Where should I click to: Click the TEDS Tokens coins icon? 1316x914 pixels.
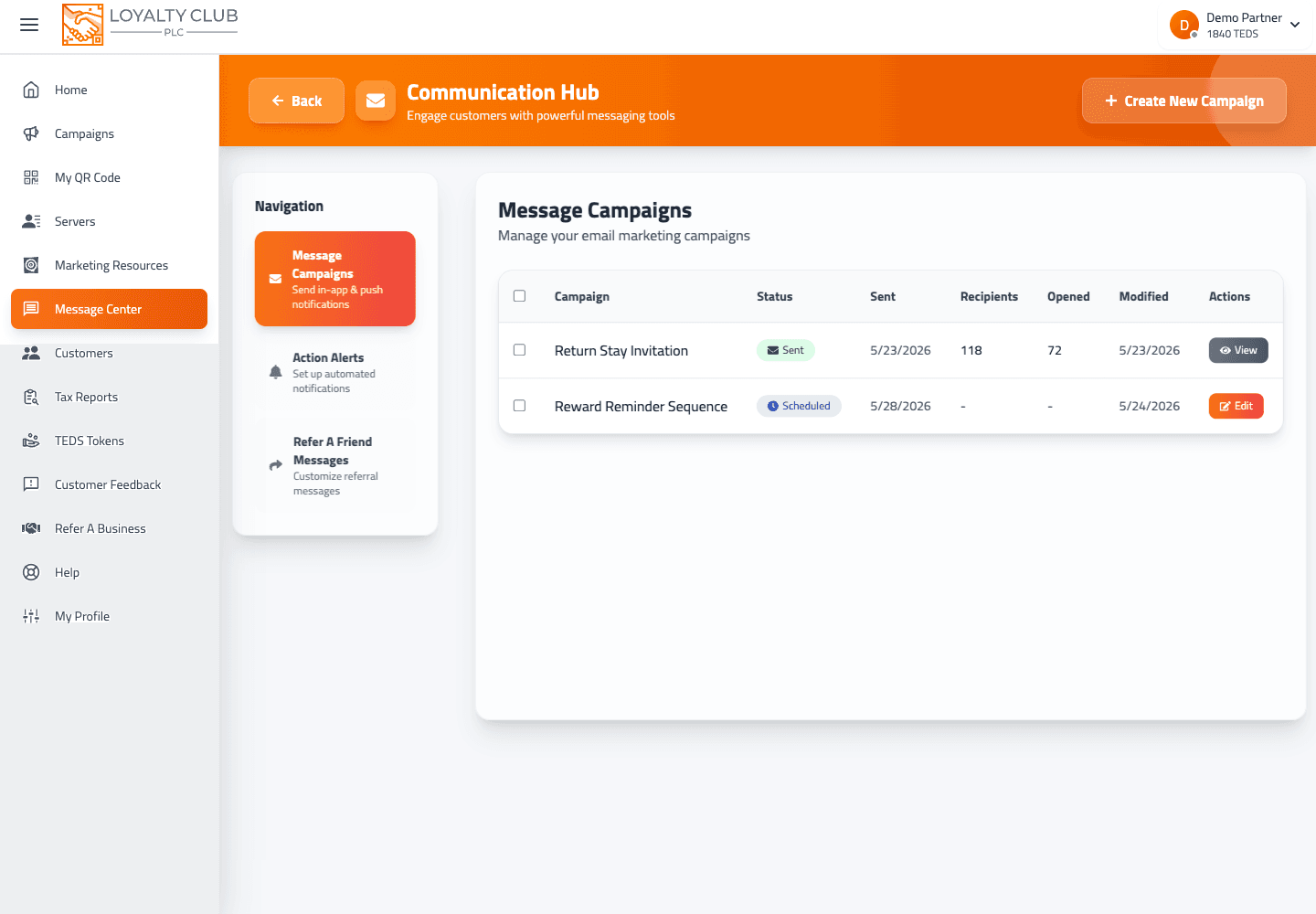click(x=31, y=441)
